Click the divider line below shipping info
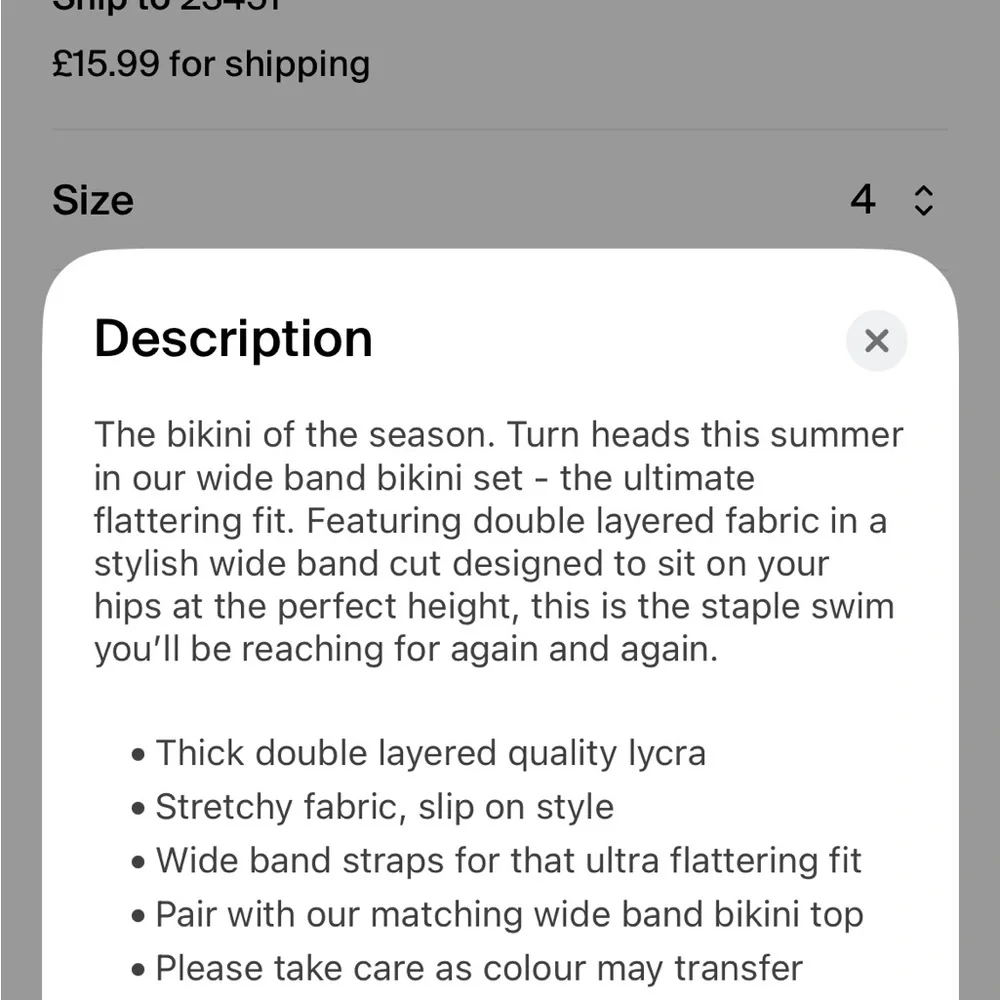Viewport: 1000px width, 1000px height. click(500, 128)
